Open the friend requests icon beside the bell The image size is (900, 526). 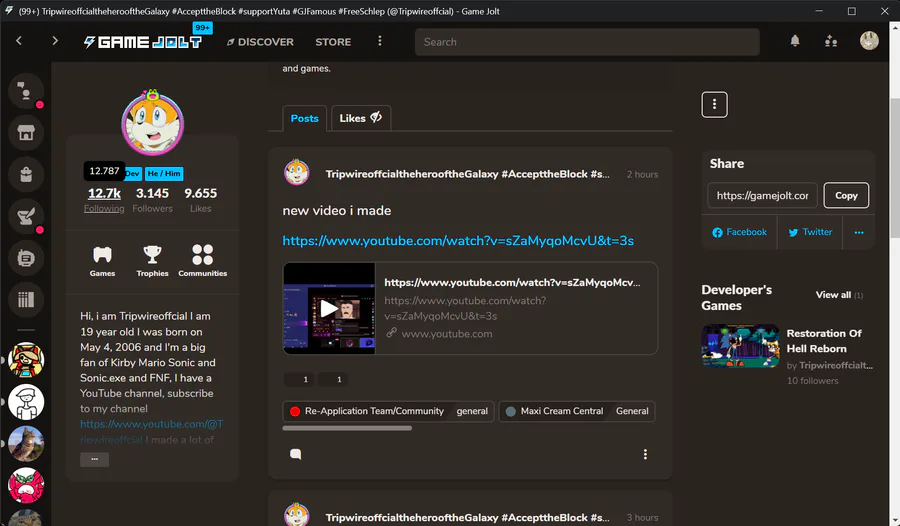[831, 41]
